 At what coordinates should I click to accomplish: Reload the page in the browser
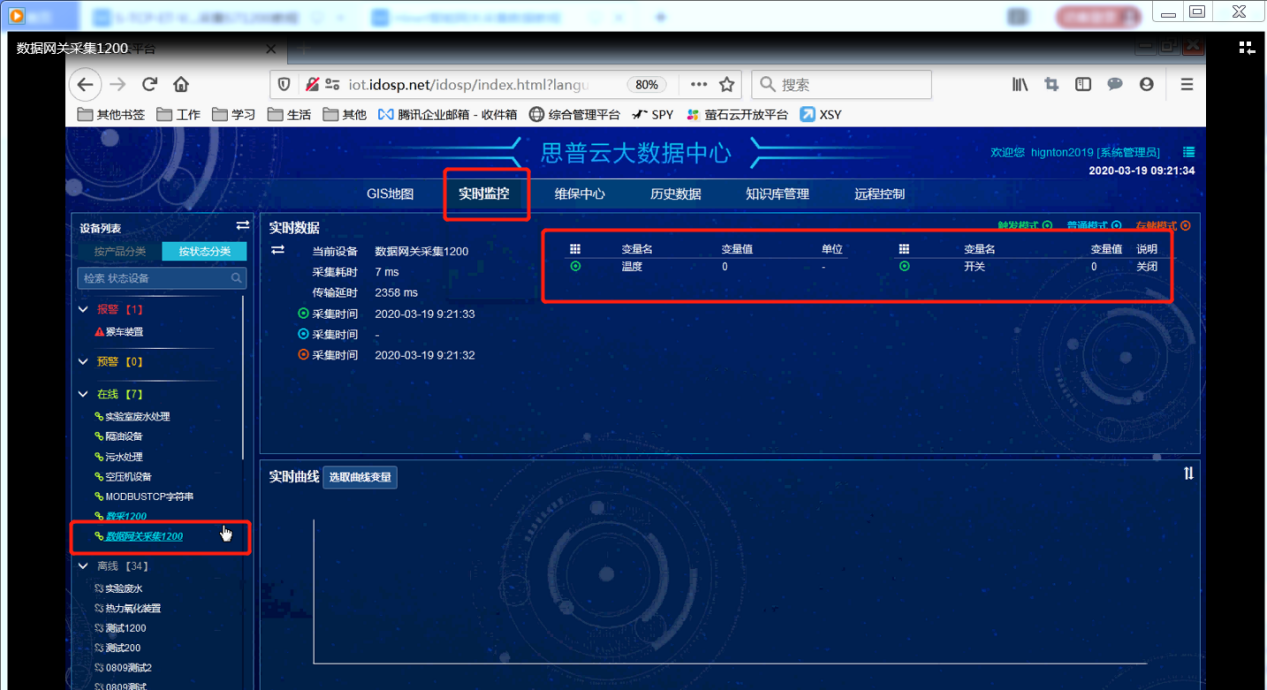pyautogui.click(x=150, y=85)
